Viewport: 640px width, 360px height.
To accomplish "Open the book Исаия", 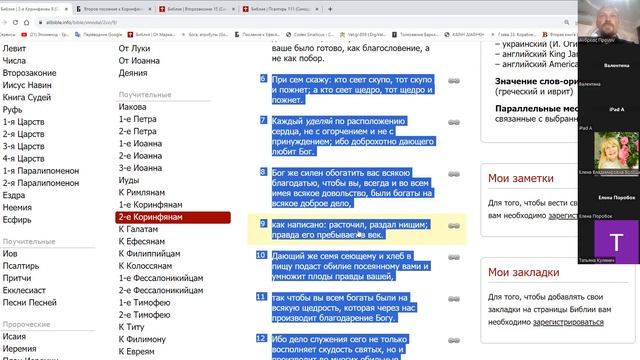I will pos(14,336).
